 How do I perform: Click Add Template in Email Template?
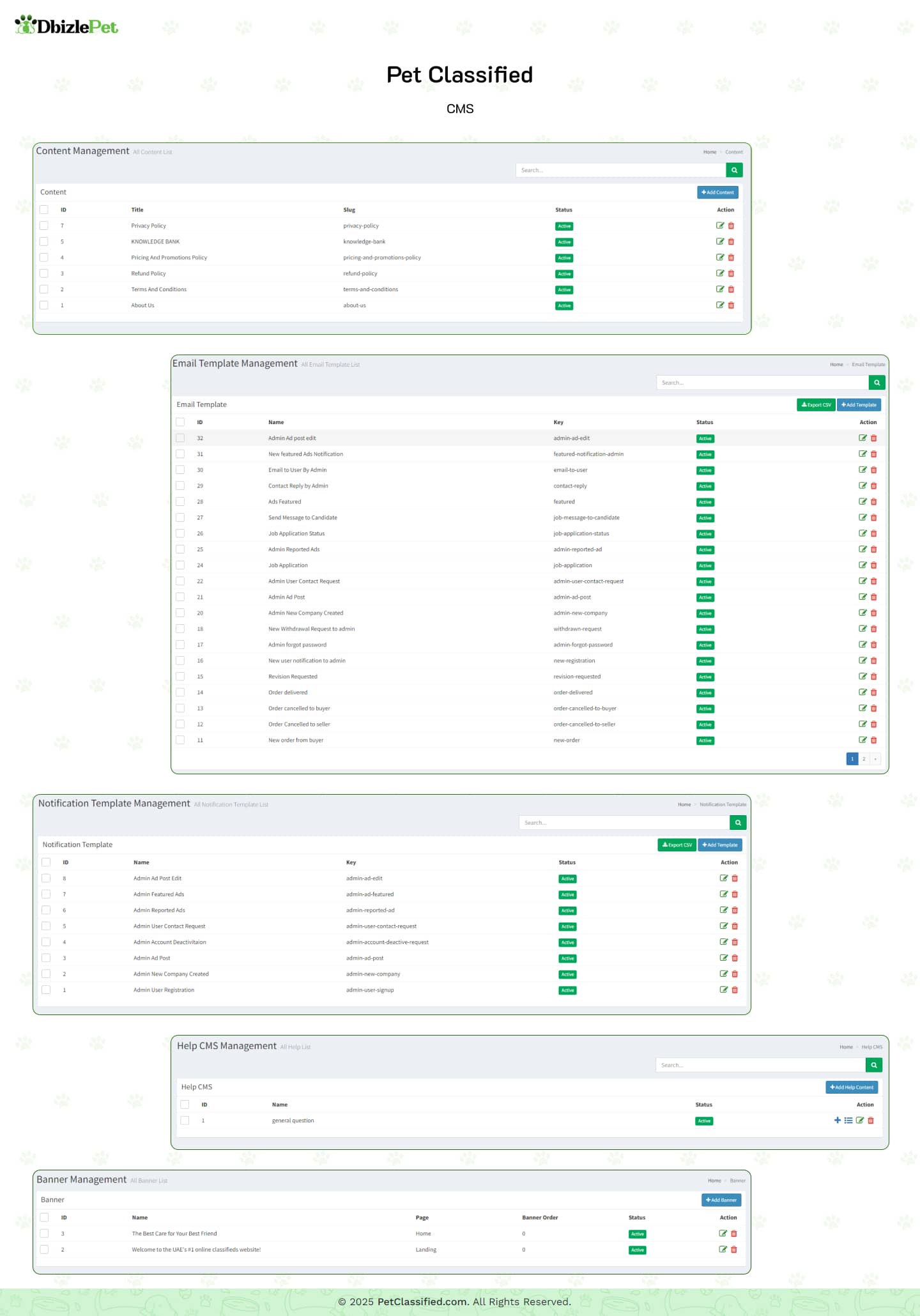coord(859,405)
